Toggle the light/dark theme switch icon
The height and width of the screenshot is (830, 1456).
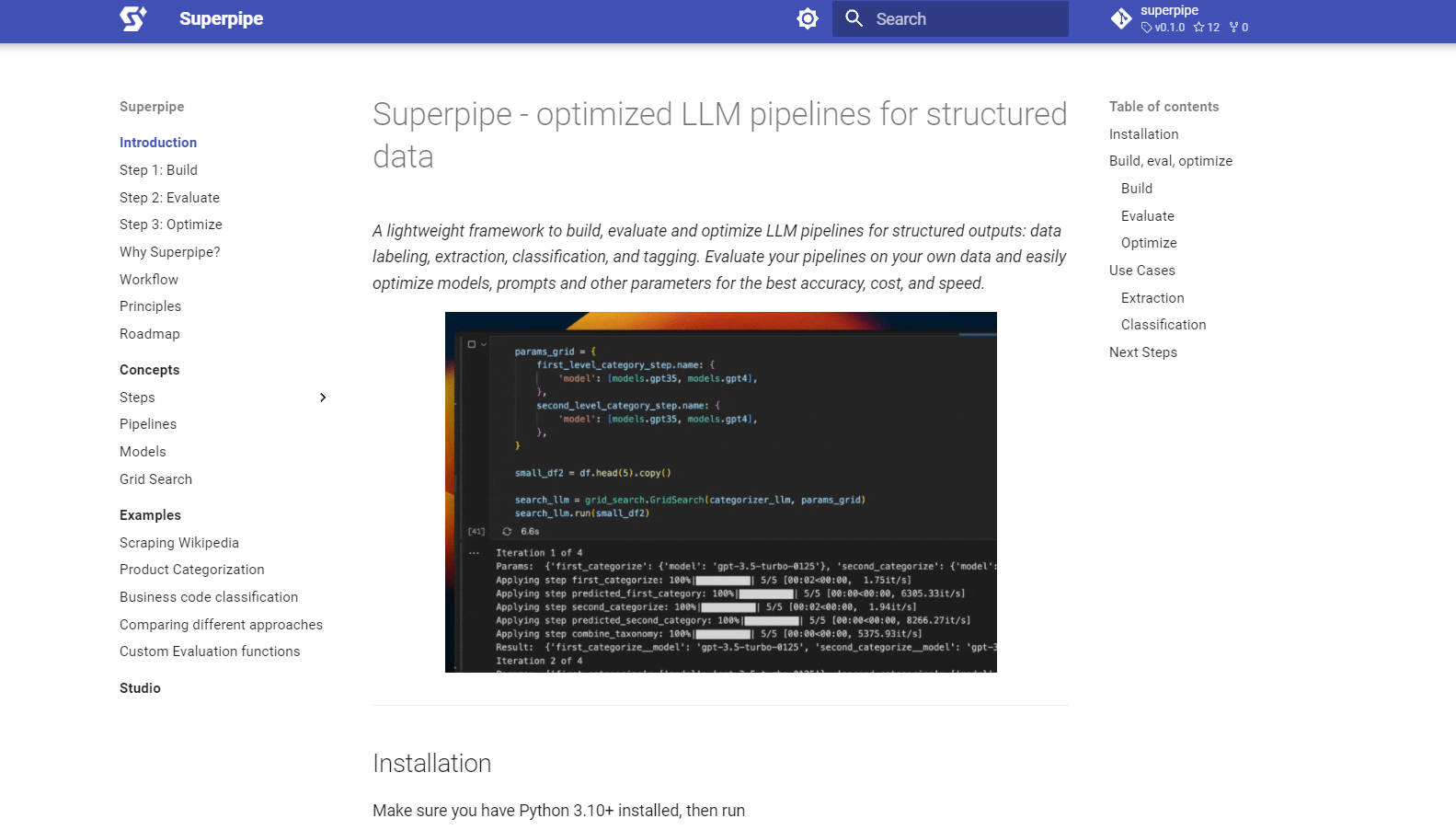coord(807,18)
